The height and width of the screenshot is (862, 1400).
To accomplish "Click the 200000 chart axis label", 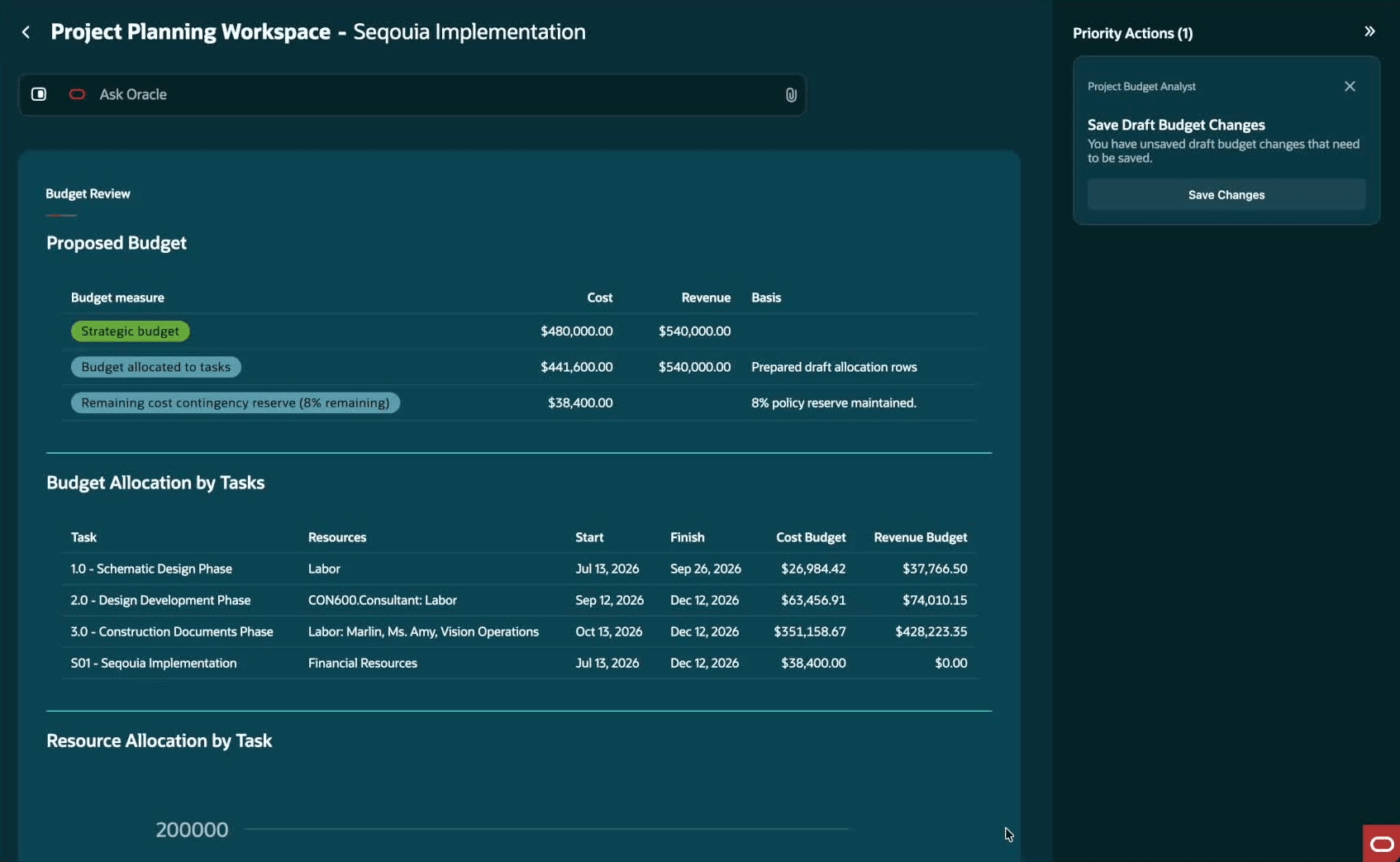I will click(192, 830).
